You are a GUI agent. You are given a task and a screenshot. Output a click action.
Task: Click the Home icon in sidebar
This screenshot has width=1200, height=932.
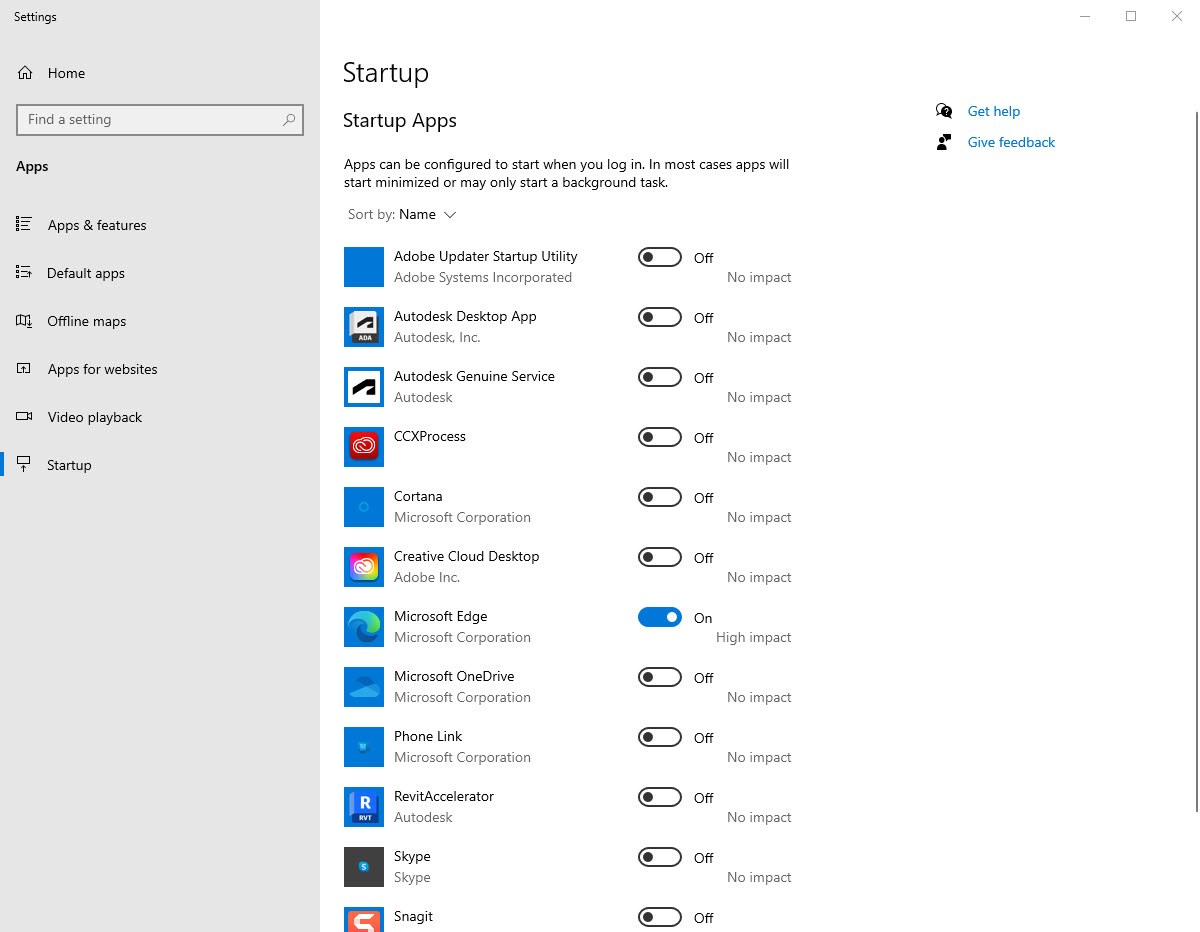pyautogui.click(x=25, y=73)
